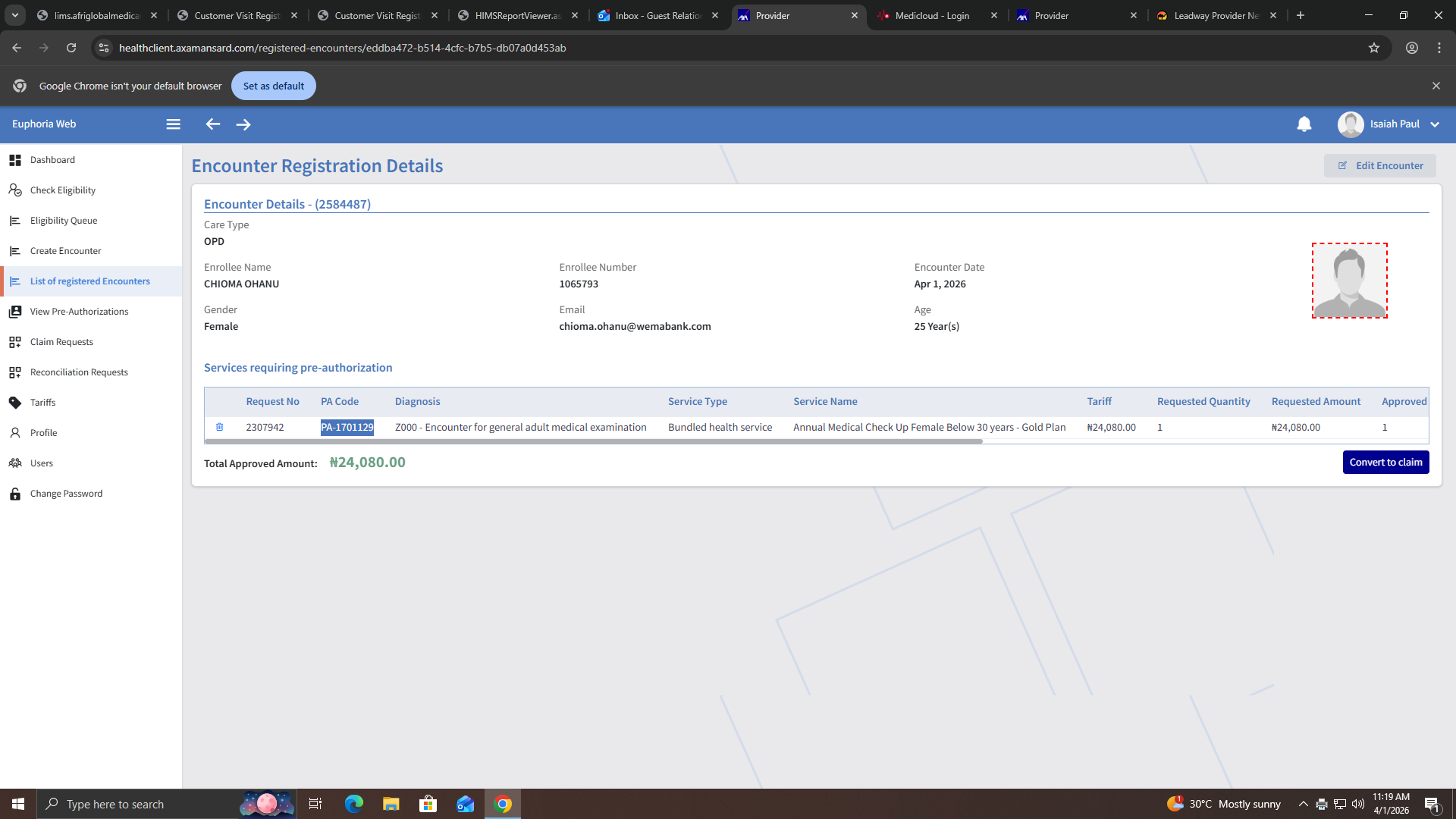This screenshot has height=819, width=1456.
Task: Click the Convert to claim button
Action: point(1385,462)
